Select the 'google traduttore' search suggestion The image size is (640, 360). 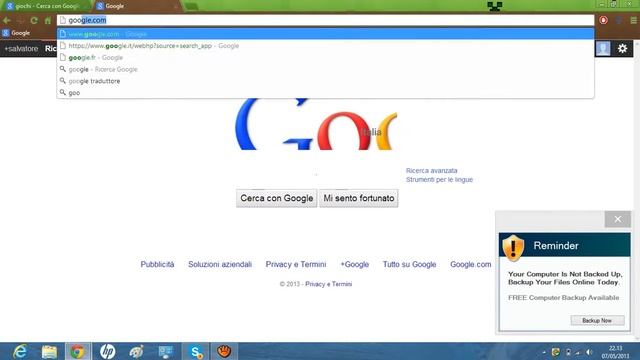coord(325,81)
